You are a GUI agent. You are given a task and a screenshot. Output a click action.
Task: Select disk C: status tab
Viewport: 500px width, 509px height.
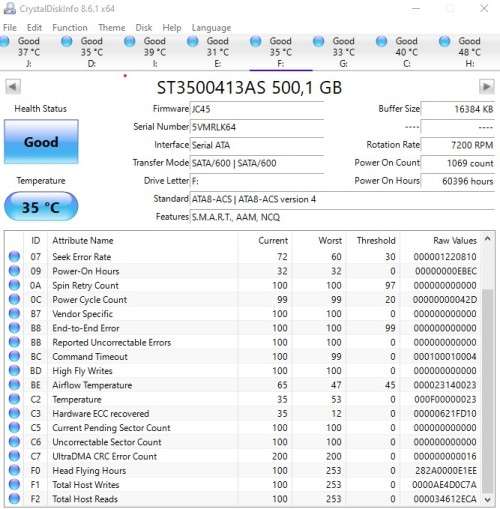(406, 52)
